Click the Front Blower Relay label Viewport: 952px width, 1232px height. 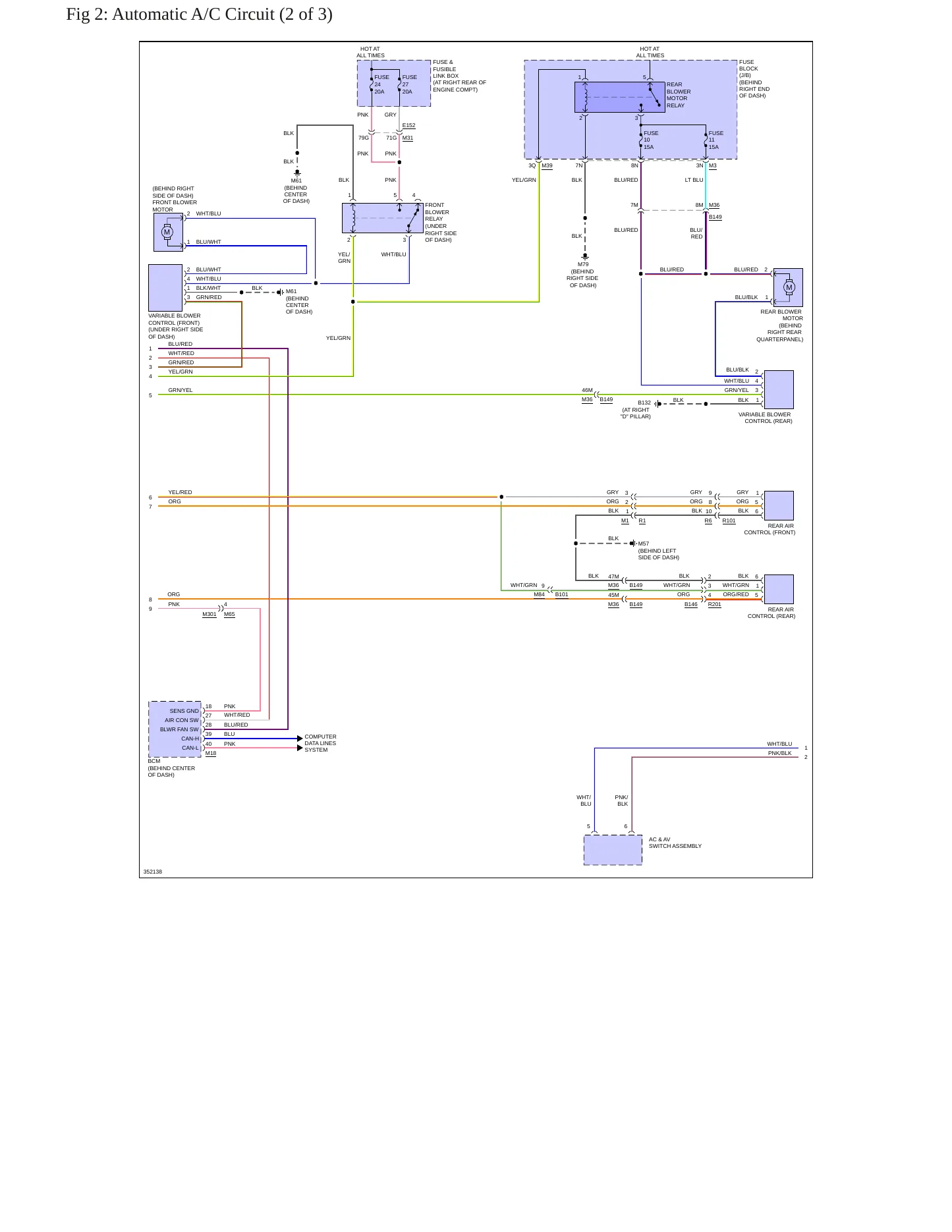click(x=441, y=223)
